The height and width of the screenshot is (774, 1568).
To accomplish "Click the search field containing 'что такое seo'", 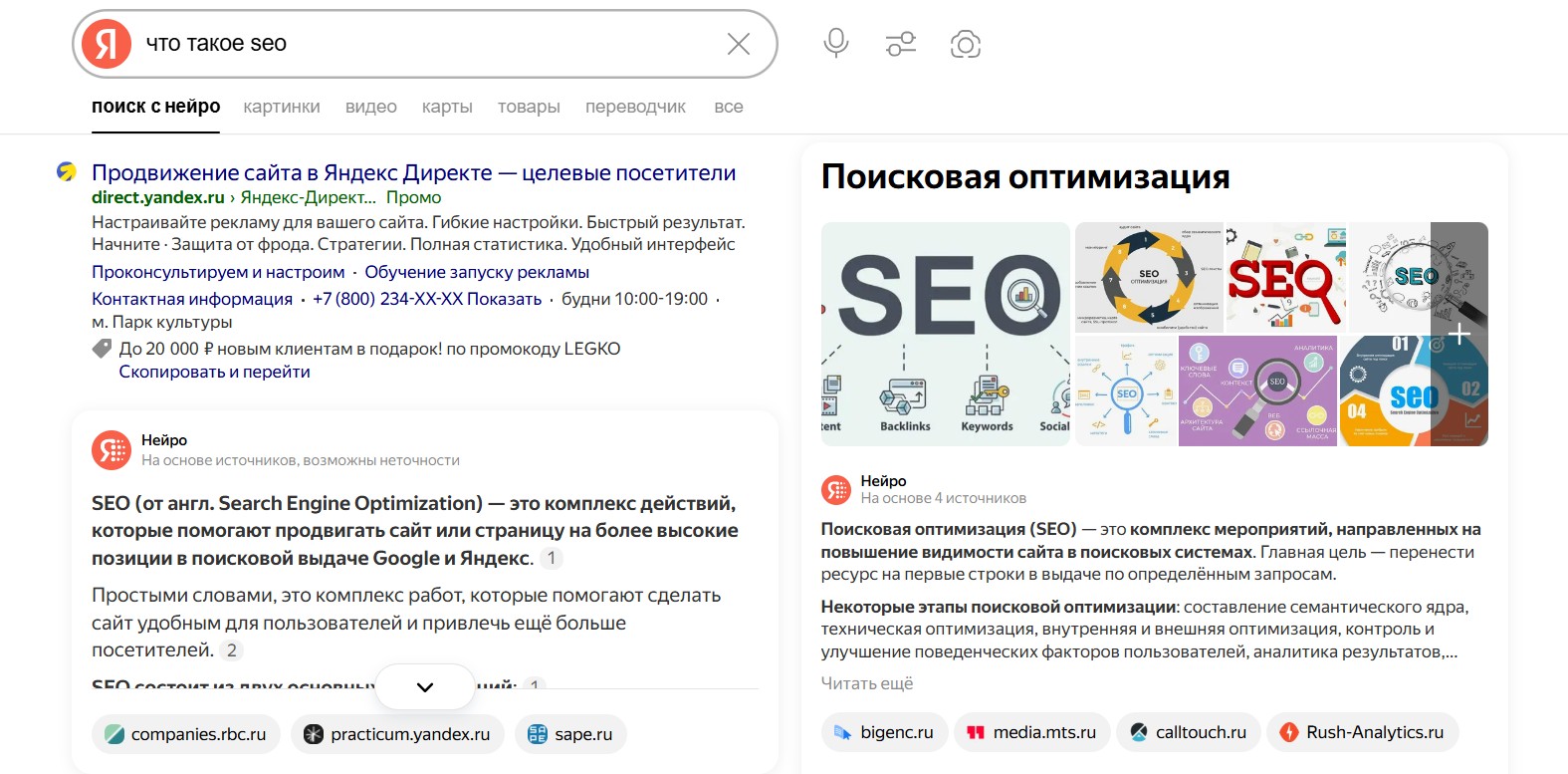I will click(425, 44).
